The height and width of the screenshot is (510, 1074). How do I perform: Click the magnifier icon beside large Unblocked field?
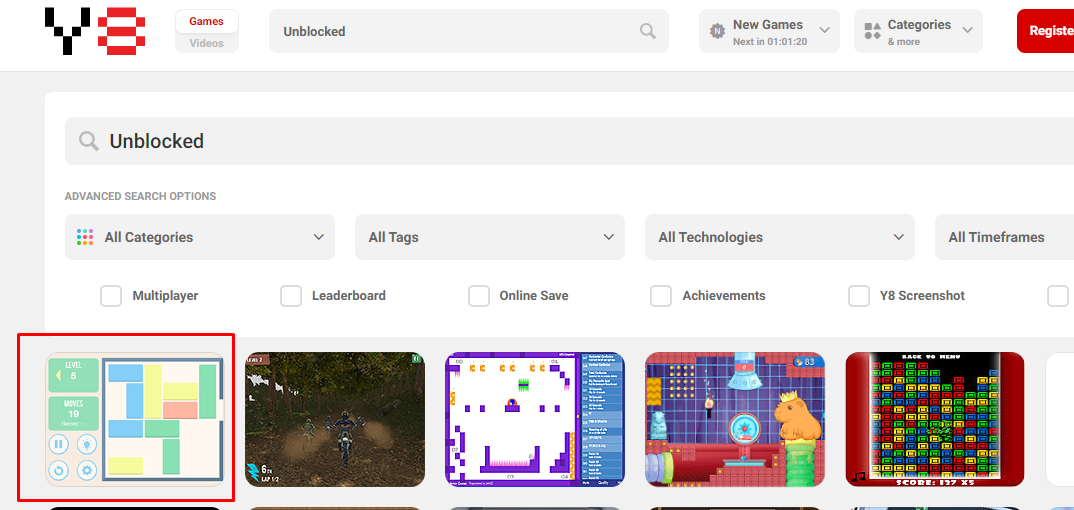tap(88, 141)
